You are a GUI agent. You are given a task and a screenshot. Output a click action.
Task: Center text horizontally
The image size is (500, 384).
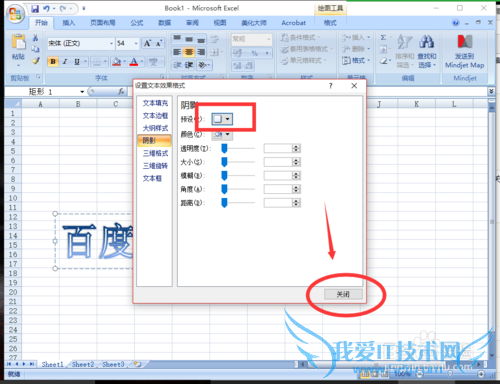(189, 52)
